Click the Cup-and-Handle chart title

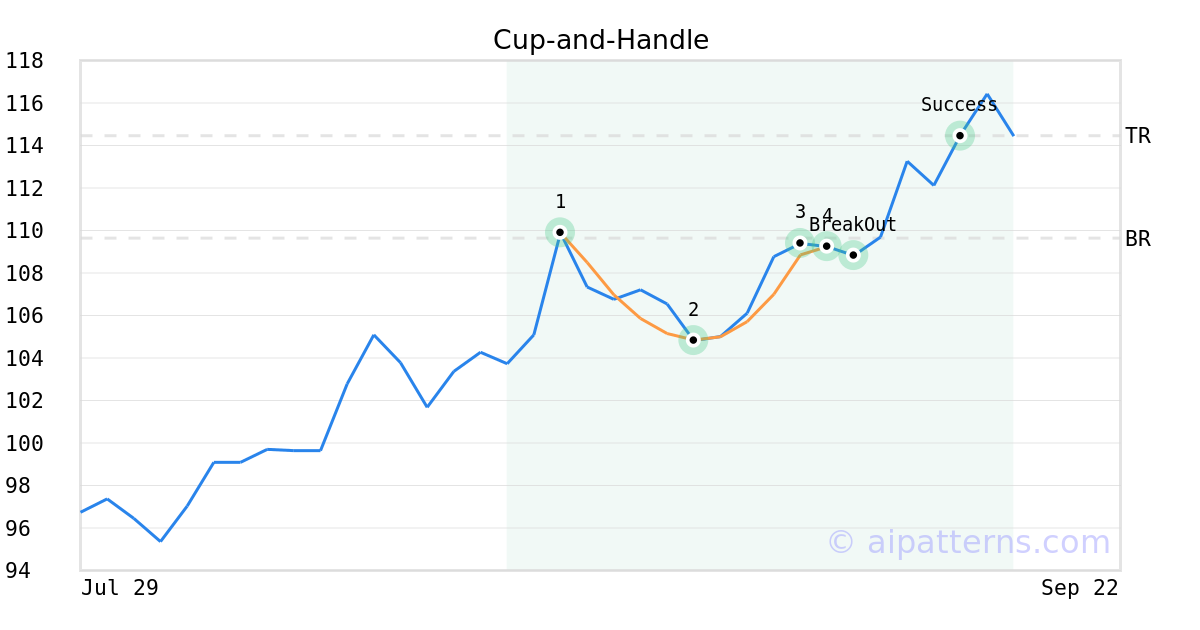tap(601, 40)
